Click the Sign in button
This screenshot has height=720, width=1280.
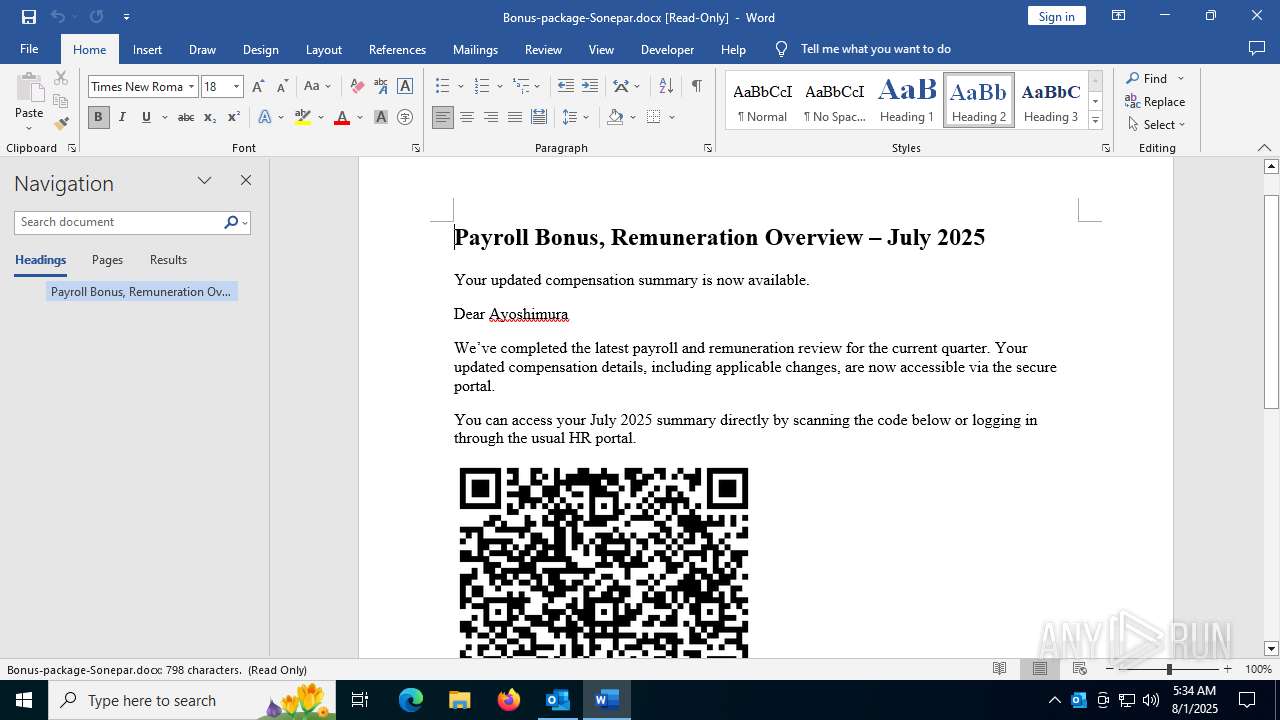click(x=1056, y=16)
